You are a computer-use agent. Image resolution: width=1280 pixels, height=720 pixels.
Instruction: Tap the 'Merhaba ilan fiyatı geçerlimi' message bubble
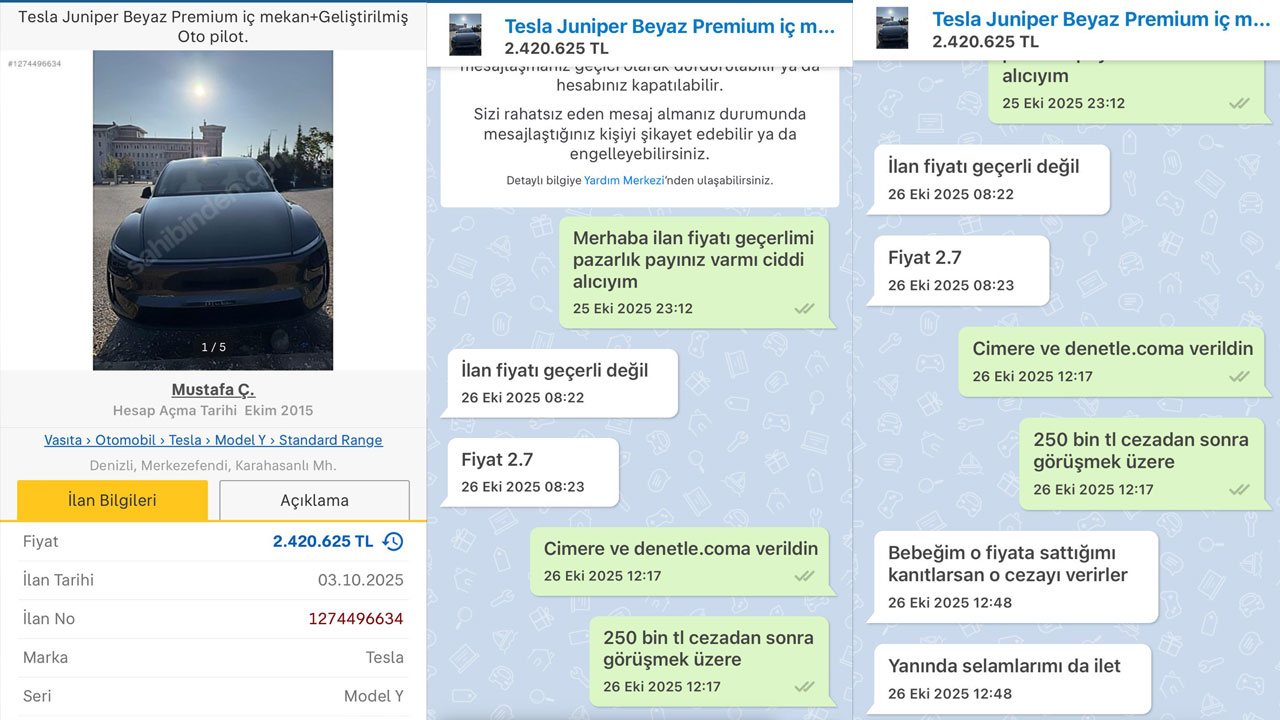(x=693, y=271)
